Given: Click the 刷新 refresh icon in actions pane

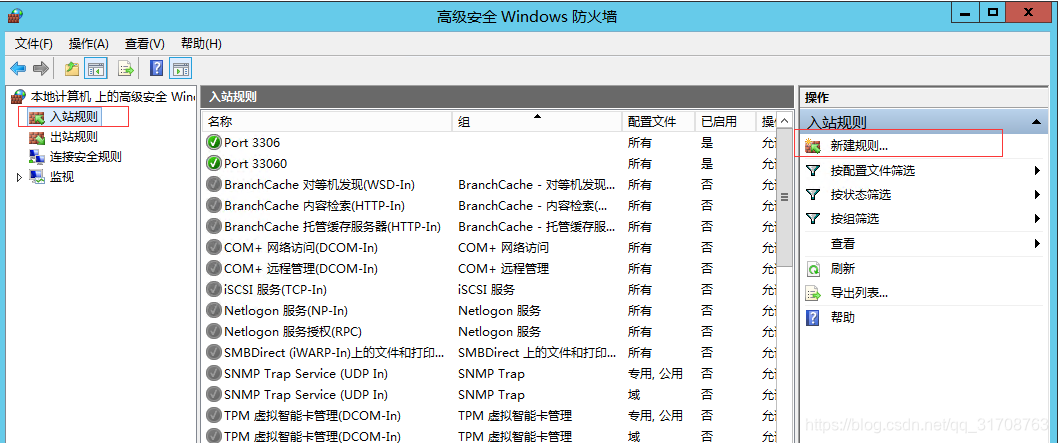Looking at the screenshot, I should coord(813,269).
